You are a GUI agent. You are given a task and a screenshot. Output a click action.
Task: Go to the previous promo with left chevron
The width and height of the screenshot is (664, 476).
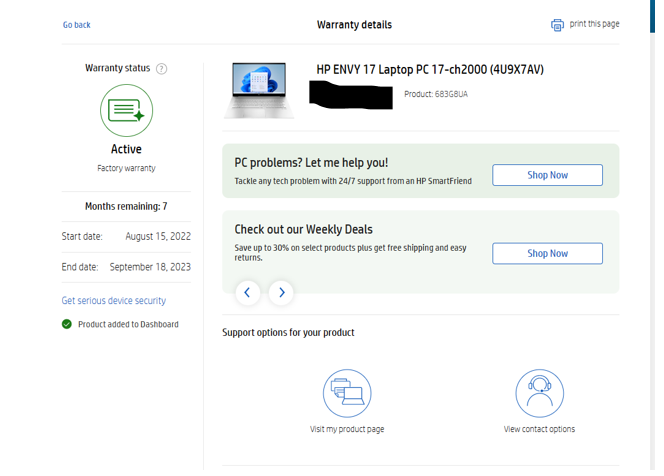pos(248,292)
